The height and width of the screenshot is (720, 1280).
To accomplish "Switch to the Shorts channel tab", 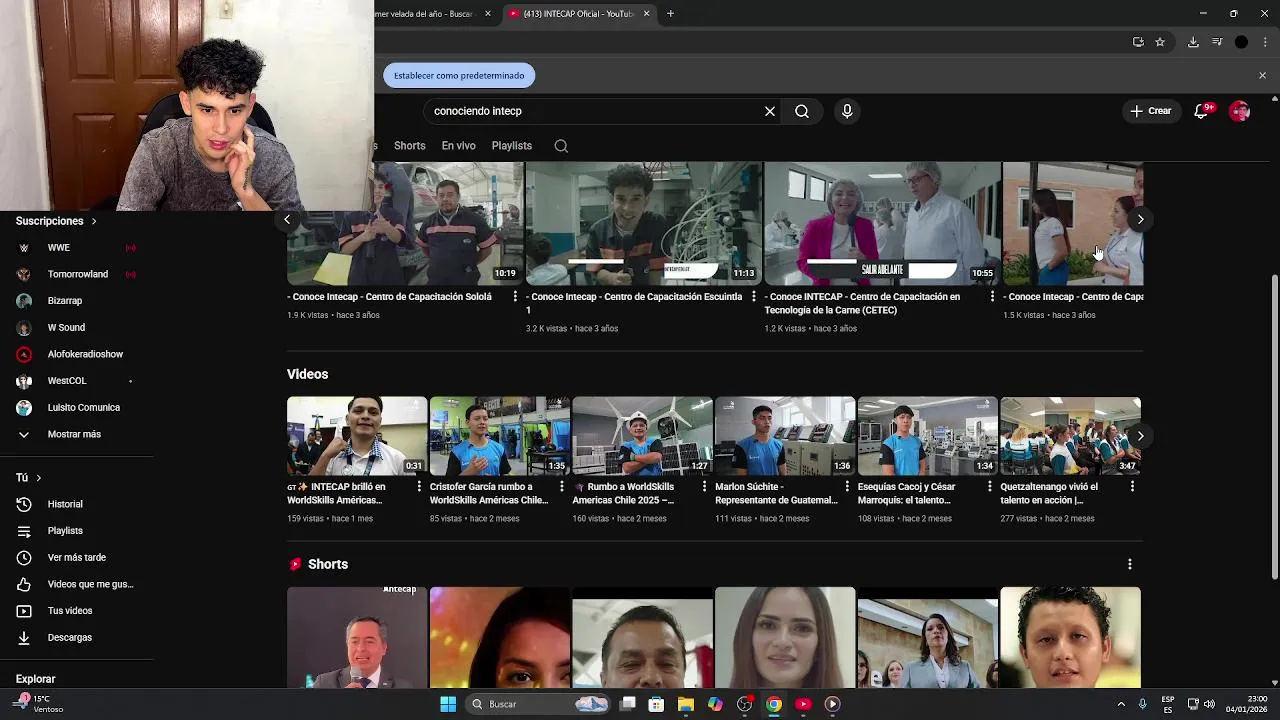I will [409, 146].
